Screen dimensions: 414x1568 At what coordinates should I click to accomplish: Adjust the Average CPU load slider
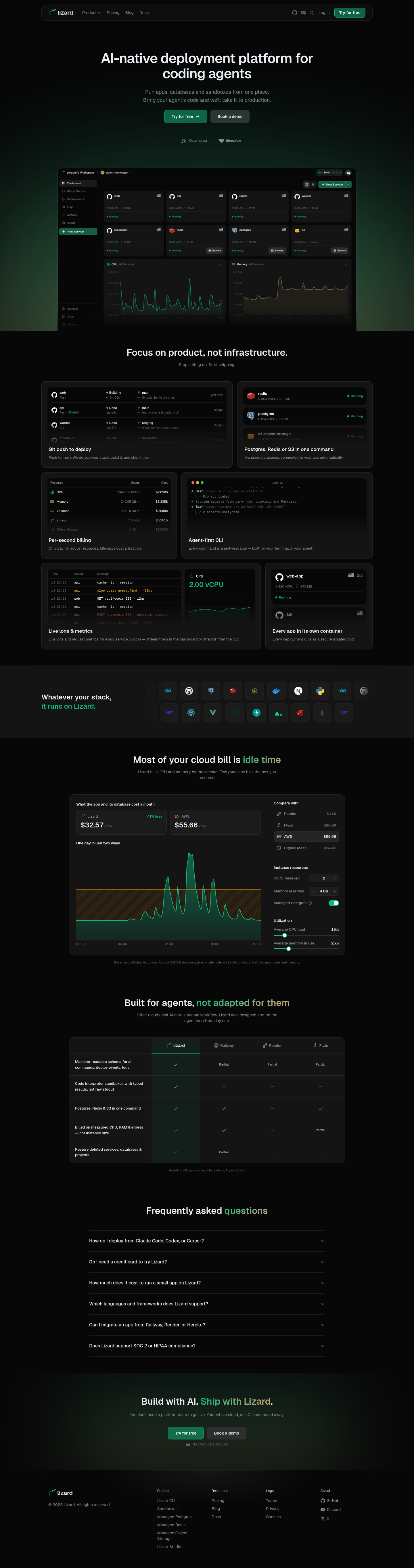[x=306, y=936]
